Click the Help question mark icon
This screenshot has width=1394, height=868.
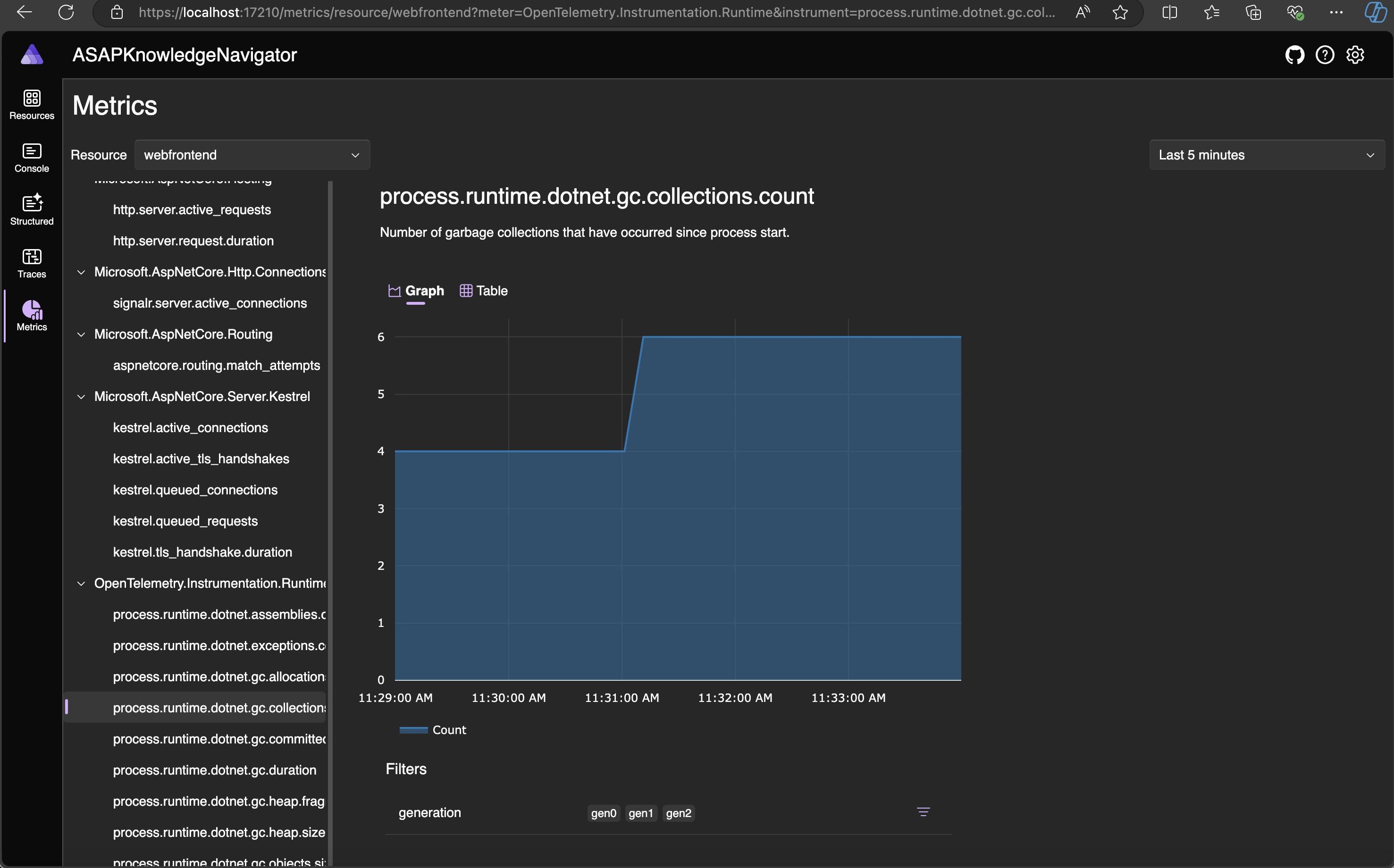tap(1325, 55)
